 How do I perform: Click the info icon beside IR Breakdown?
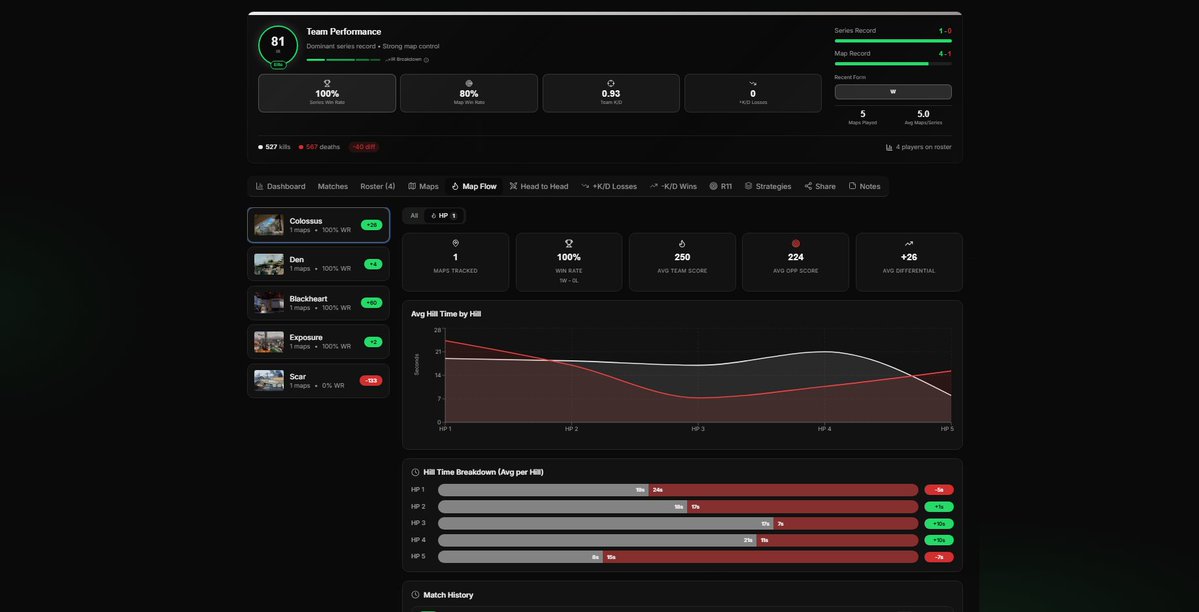[427, 60]
